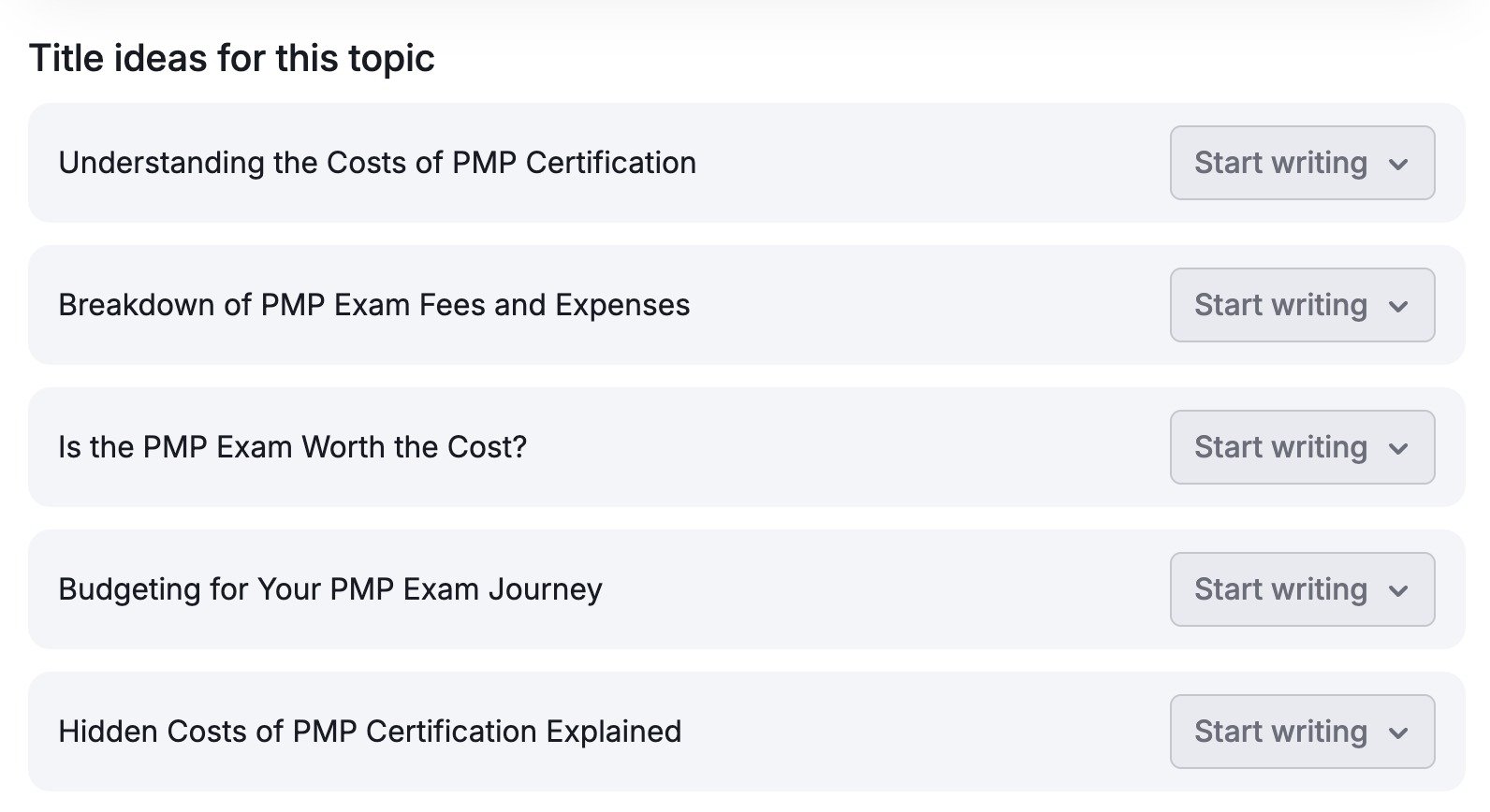Viewport: 1490px width, 812px height.
Task: Select the title Is the PMP Exam Worth the Cost?
Action: pyautogui.click(x=293, y=447)
